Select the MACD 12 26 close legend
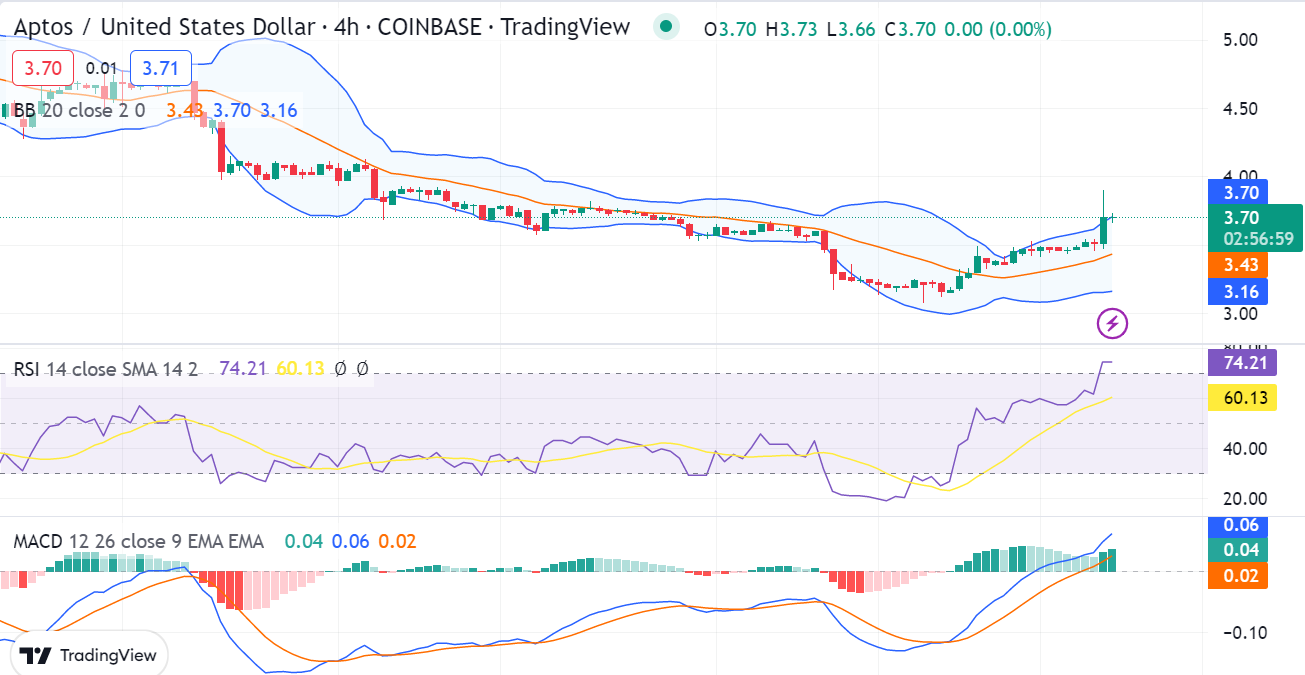This screenshot has width=1305, height=675. pos(139,541)
